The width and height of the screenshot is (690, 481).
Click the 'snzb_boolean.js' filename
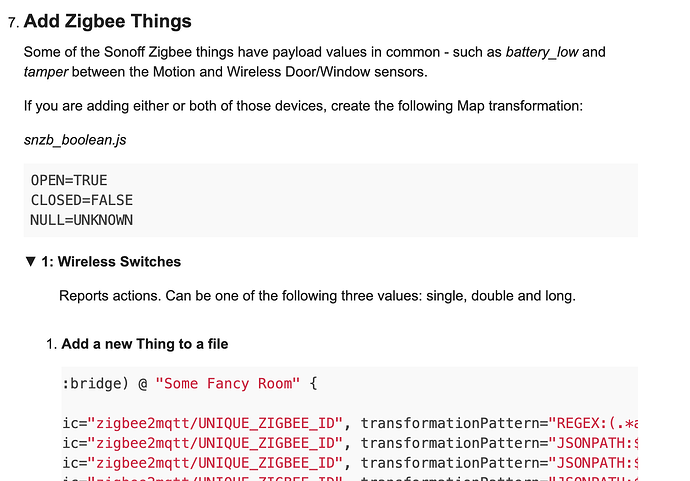point(75,139)
